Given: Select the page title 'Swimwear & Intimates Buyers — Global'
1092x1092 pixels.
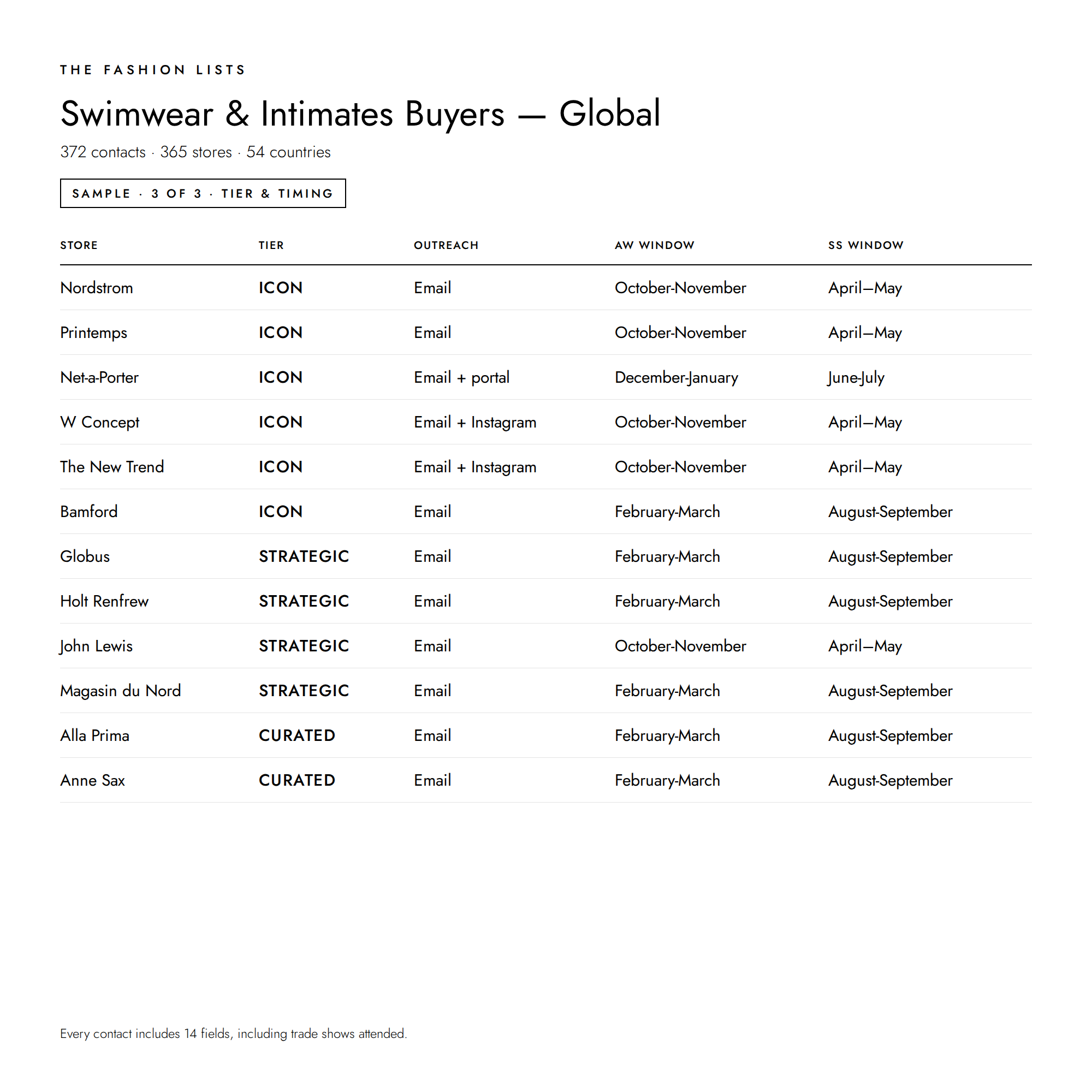Looking at the screenshot, I should pyautogui.click(x=360, y=114).
